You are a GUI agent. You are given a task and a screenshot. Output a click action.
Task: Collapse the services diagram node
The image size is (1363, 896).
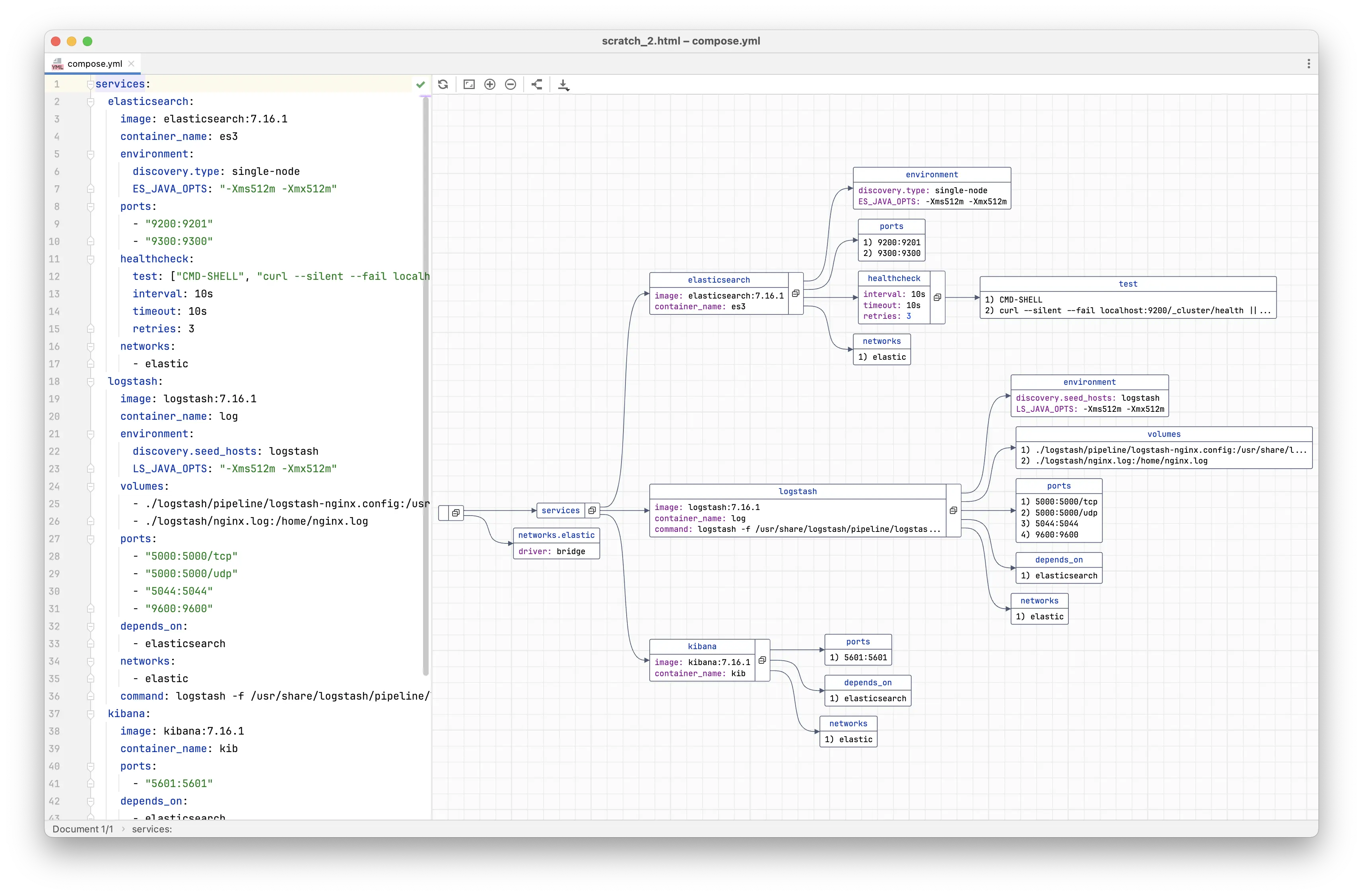tap(592, 511)
